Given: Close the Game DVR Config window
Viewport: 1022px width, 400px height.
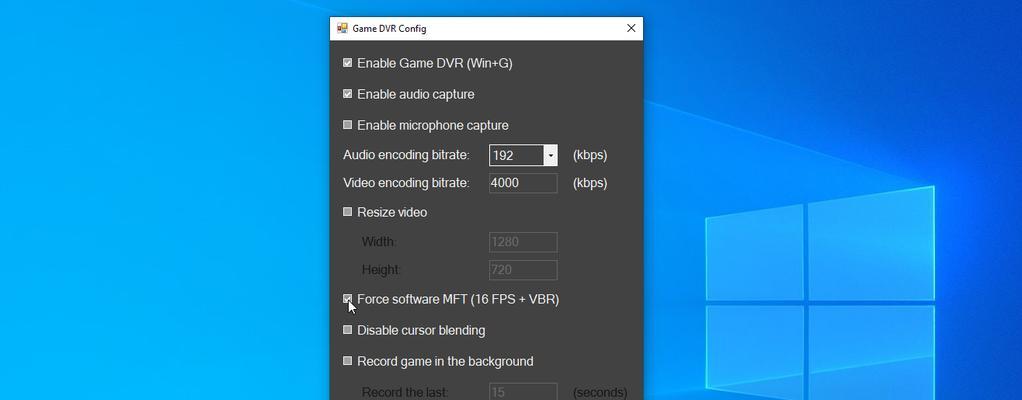Looking at the screenshot, I should coord(631,28).
